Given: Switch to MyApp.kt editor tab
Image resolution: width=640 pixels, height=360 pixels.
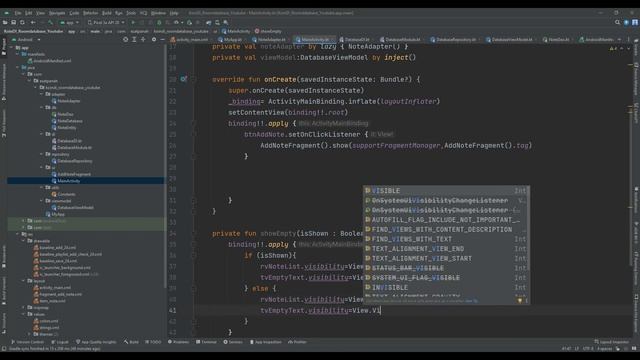Looking at the screenshot, I should [x=230, y=40].
